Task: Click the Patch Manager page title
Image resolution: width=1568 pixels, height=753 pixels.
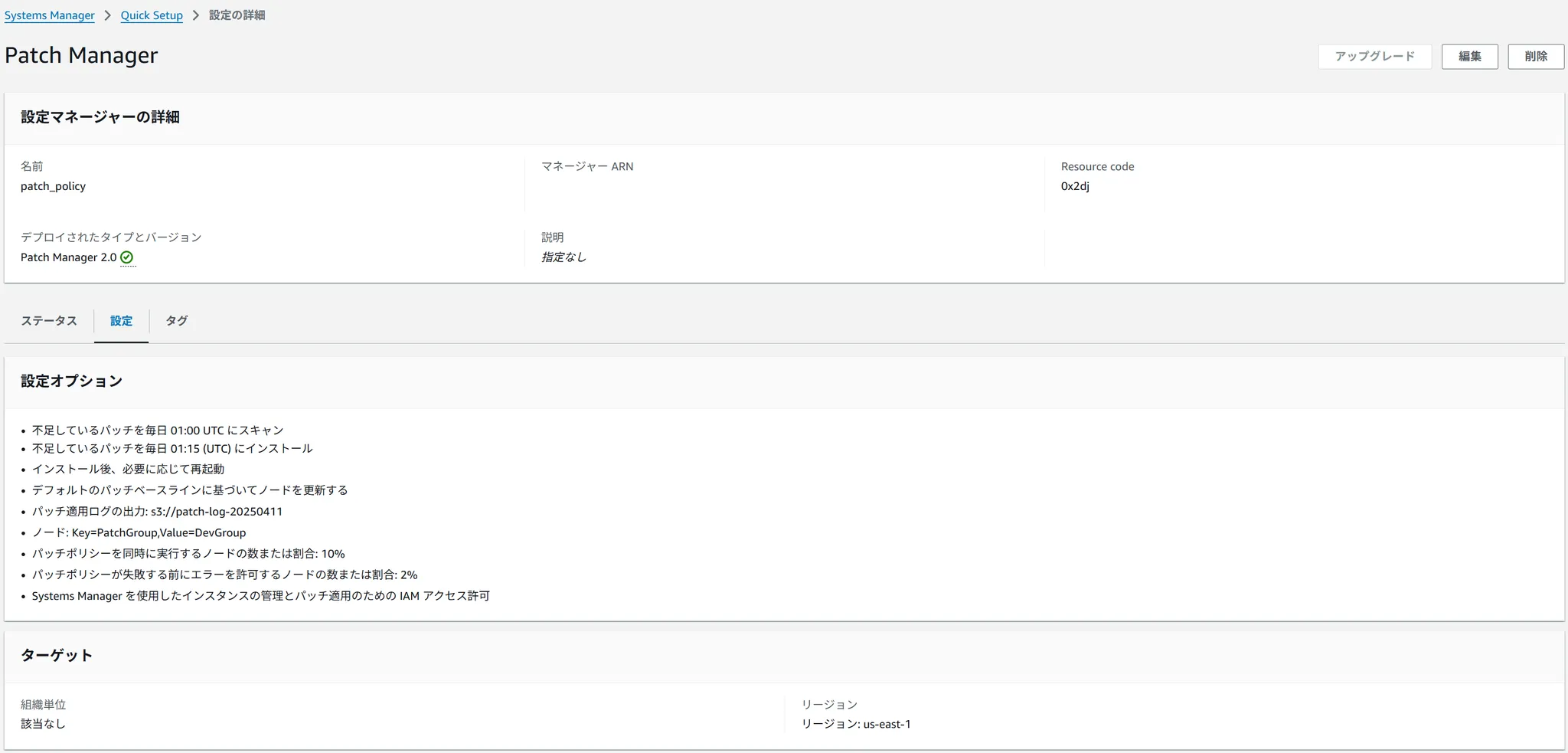Action: click(81, 55)
